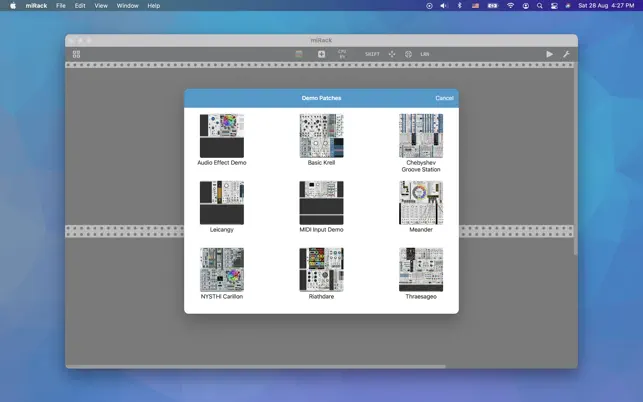643x402 pixels.
Task: Click the 'NYSTHI Carillon' label
Action: [222, 297]
